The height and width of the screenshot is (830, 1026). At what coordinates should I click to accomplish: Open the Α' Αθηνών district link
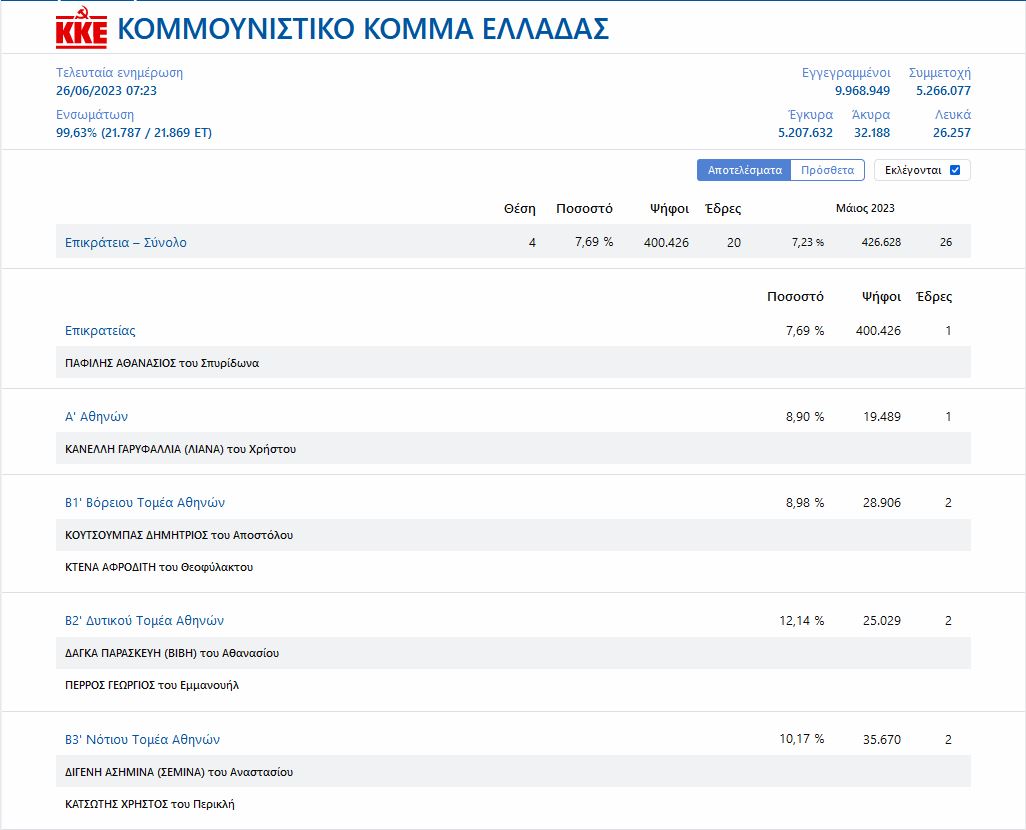click(96, 416)
